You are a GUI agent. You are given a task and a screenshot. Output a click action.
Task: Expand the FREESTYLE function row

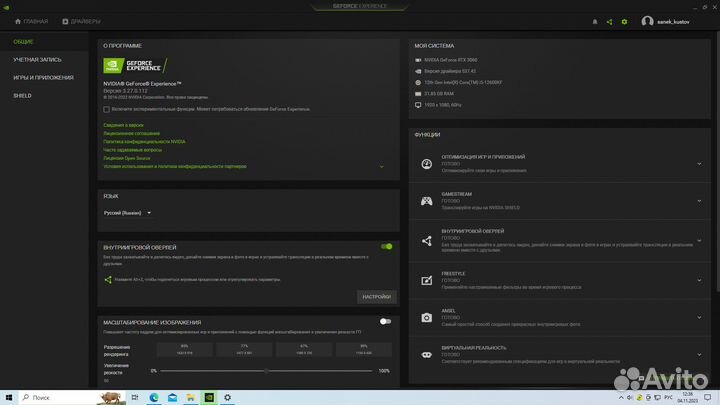(x=699, y=280)
